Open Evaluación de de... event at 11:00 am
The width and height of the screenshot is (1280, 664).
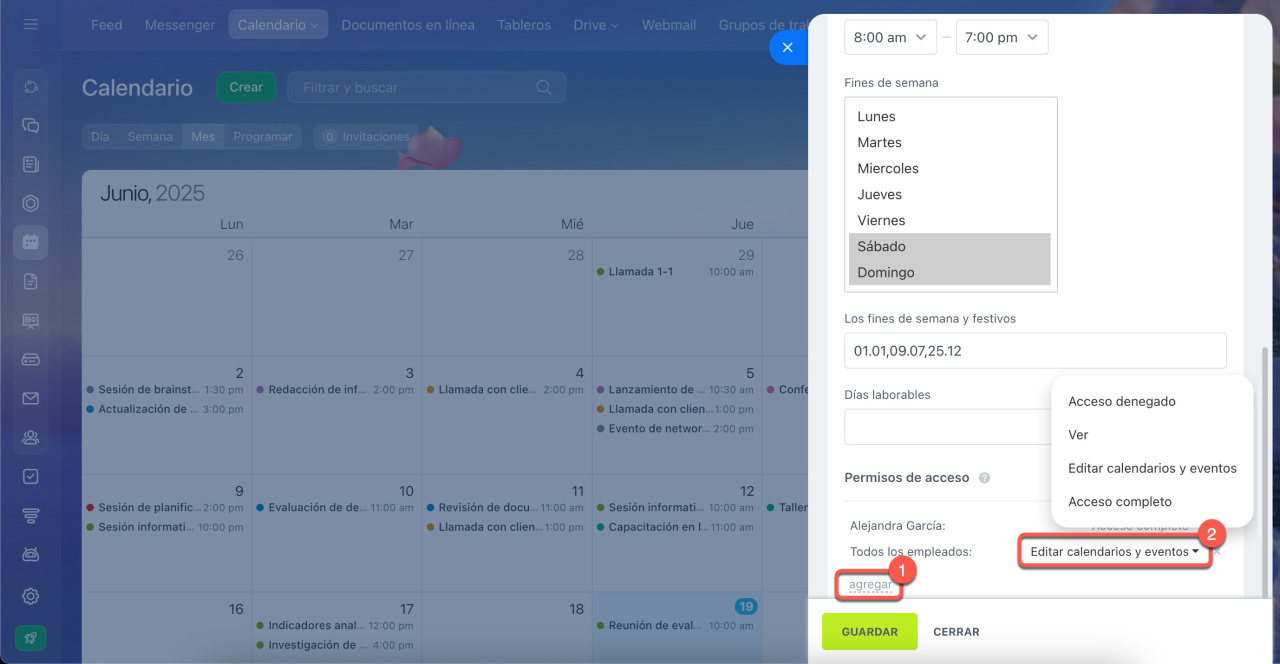click(335, 508)
